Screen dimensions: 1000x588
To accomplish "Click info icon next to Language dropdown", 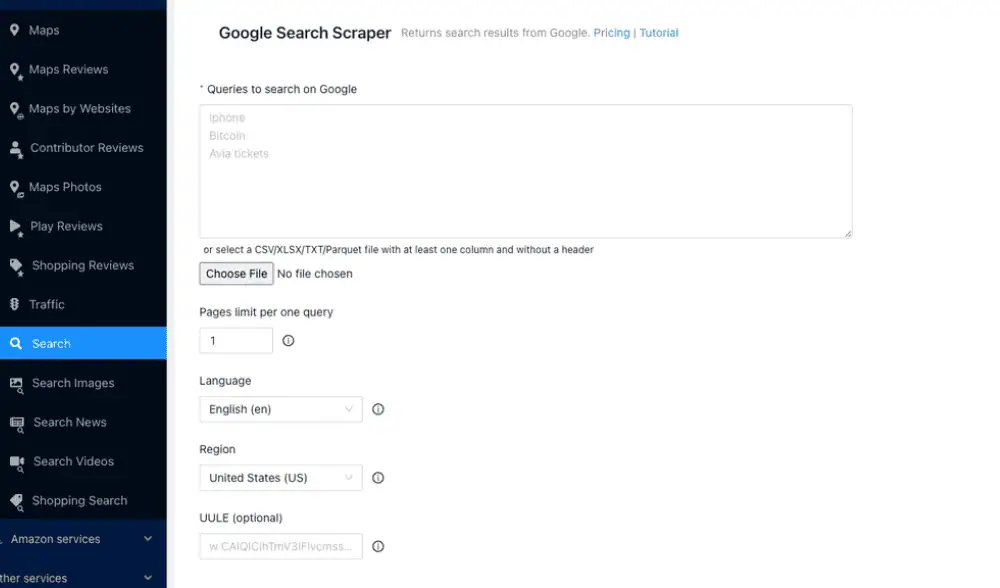I will tap(378, 409).
